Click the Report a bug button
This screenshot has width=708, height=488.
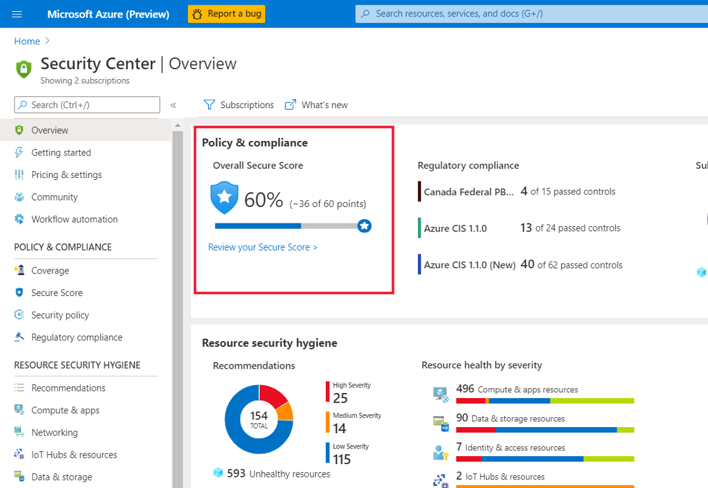pyautogui.click(x=227, y=14)
